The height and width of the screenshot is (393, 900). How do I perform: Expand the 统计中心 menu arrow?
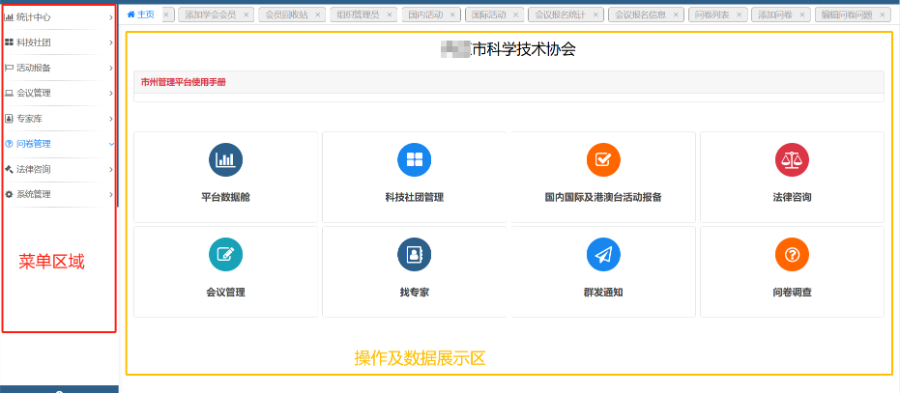(111, 18)
